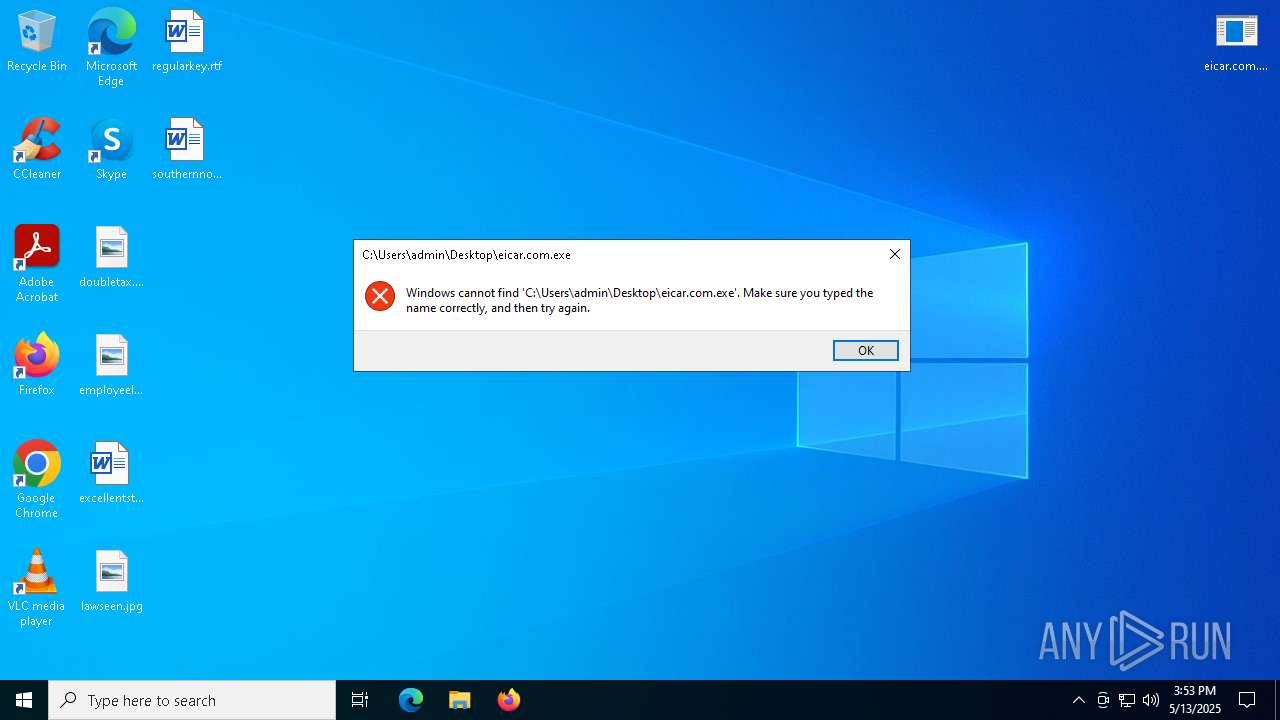Select the CCleaner desktop shortcut

point(37,150)
